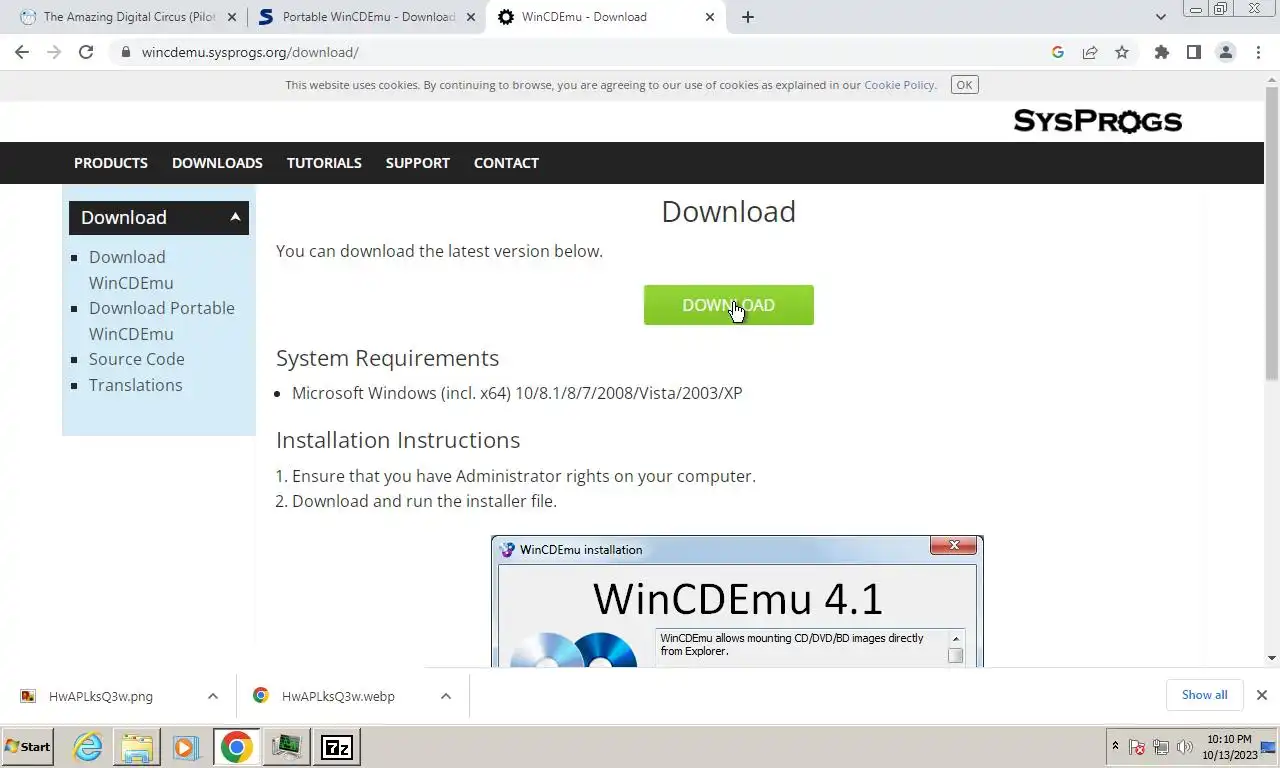Open the Translations sidebar link
The height and width of the screenshot is (768, 1280).
(x=135, y=385)
